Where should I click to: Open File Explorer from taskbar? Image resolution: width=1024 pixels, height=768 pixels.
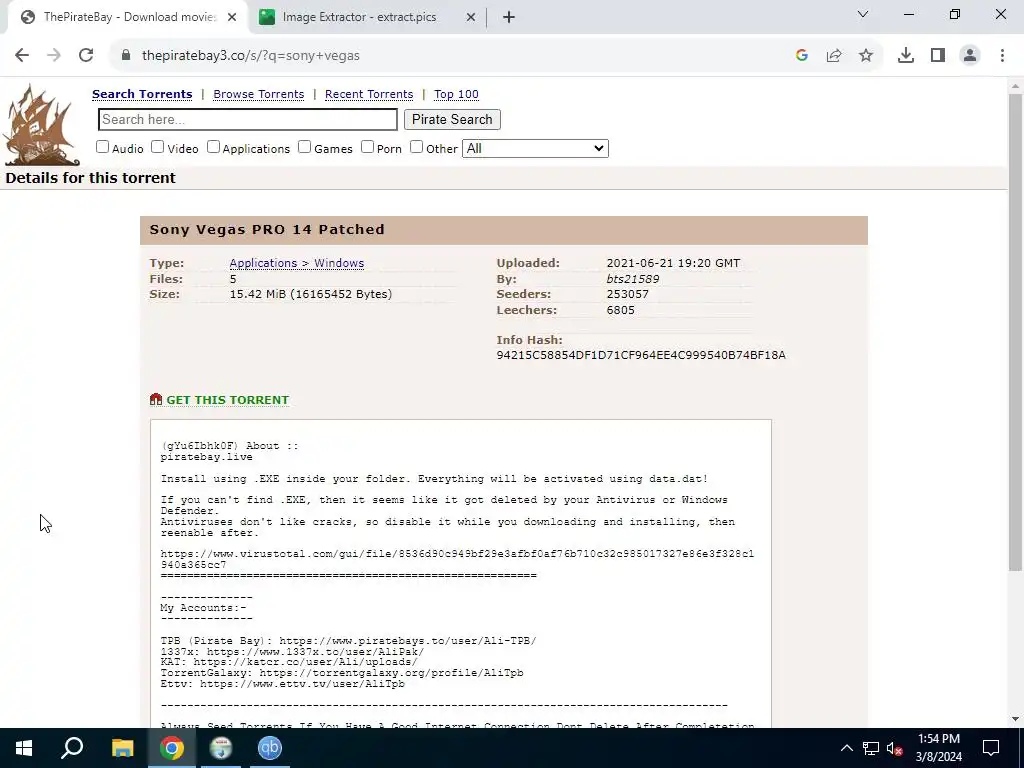pyautogui.click(x=122, y=748)
